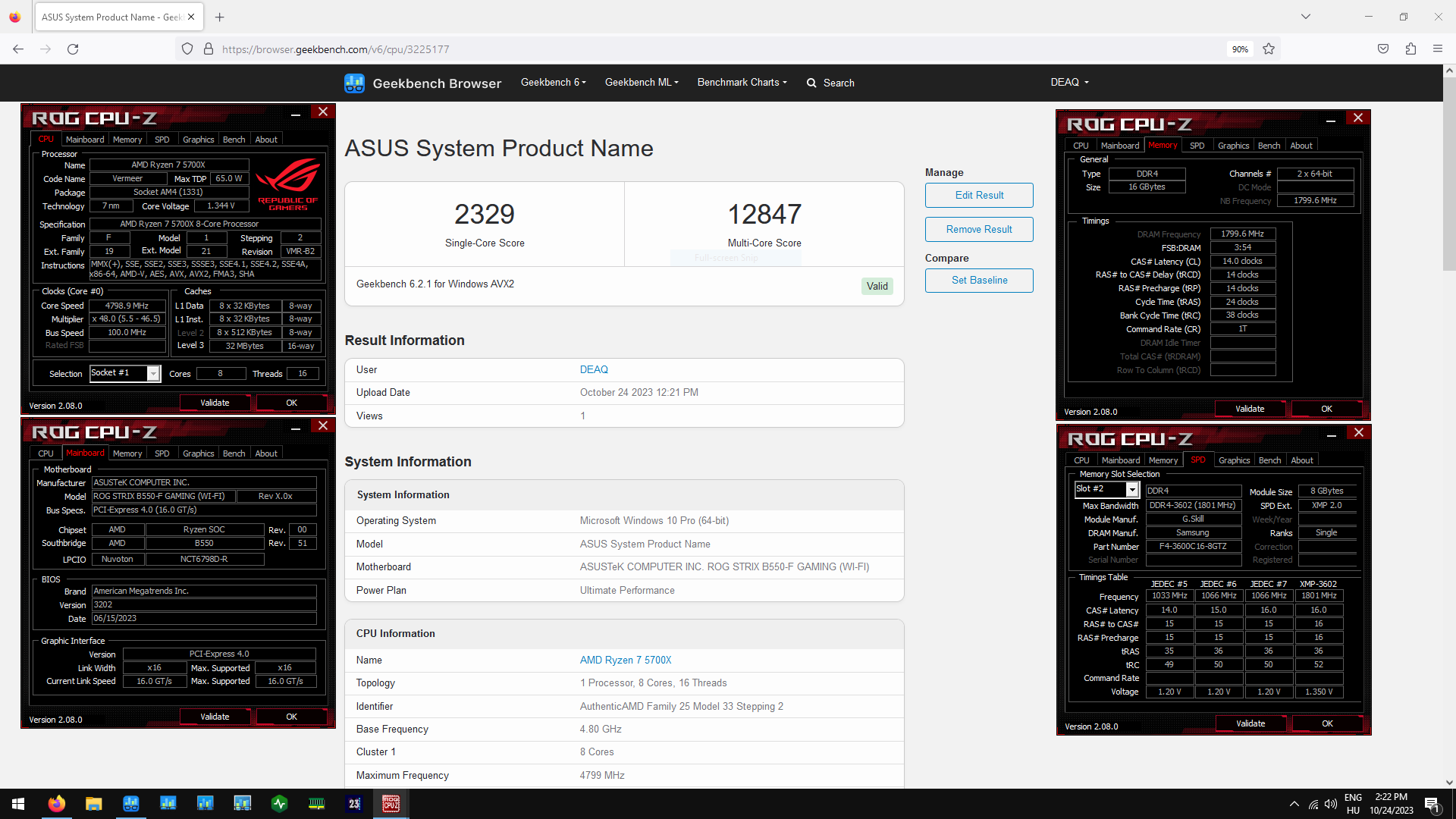
Task: Show hidden tray icons chevron
Action: point(1294,804)
